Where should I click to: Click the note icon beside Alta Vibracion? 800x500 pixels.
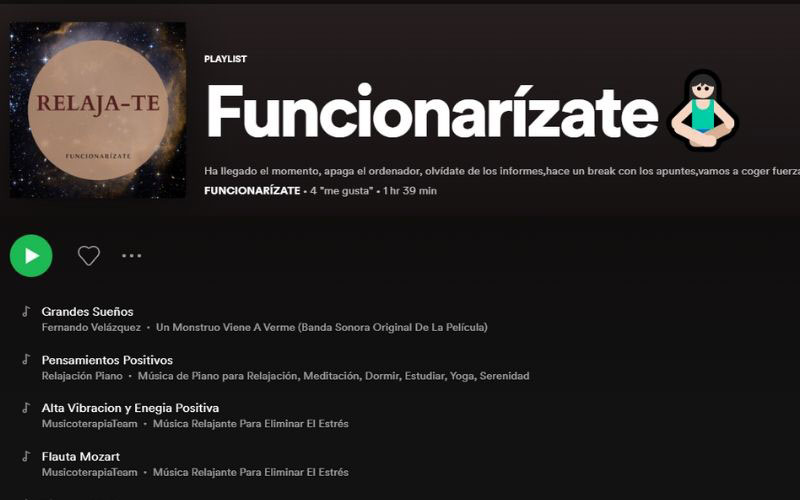click(x=26, y=408)
